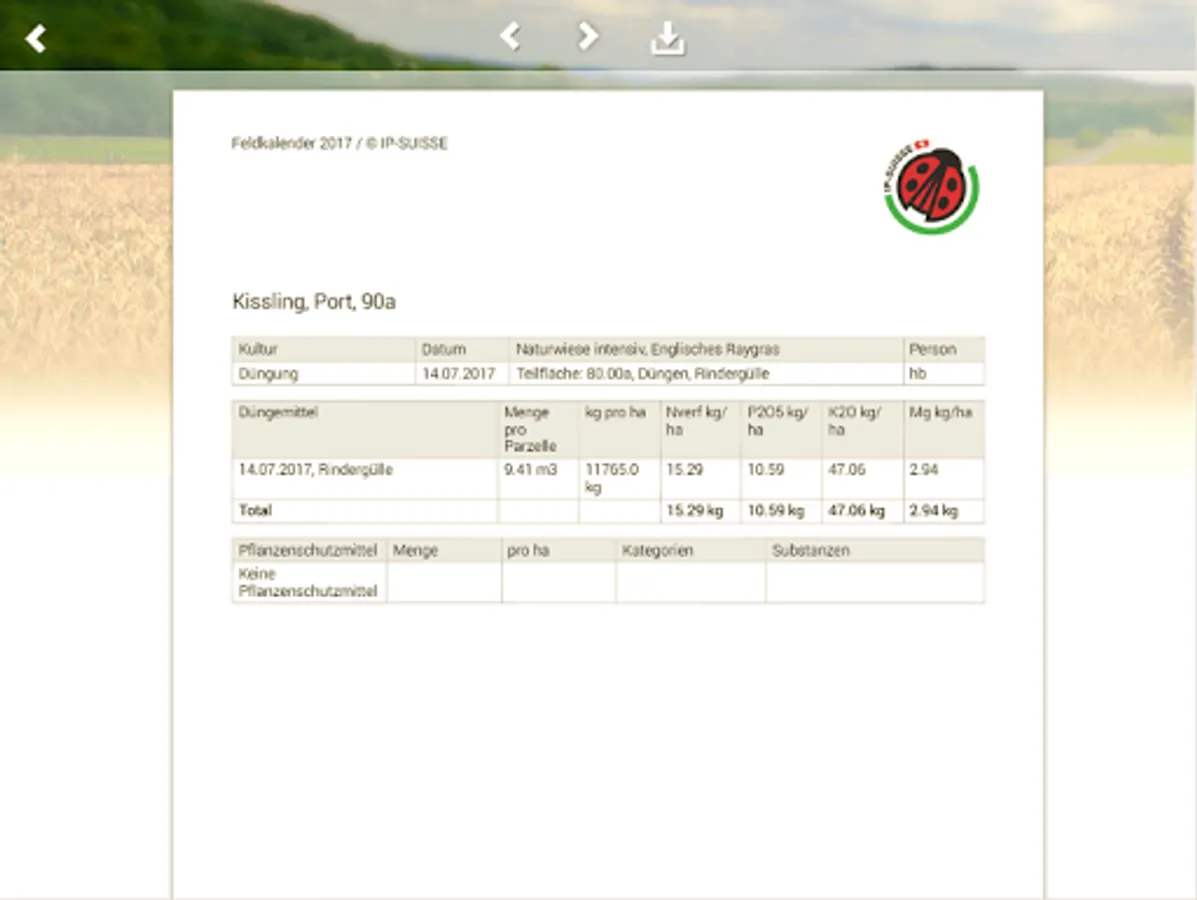Select the quantity value '9.41 m3'
This screenshot has width=1197, height=900.
(530, 469)
